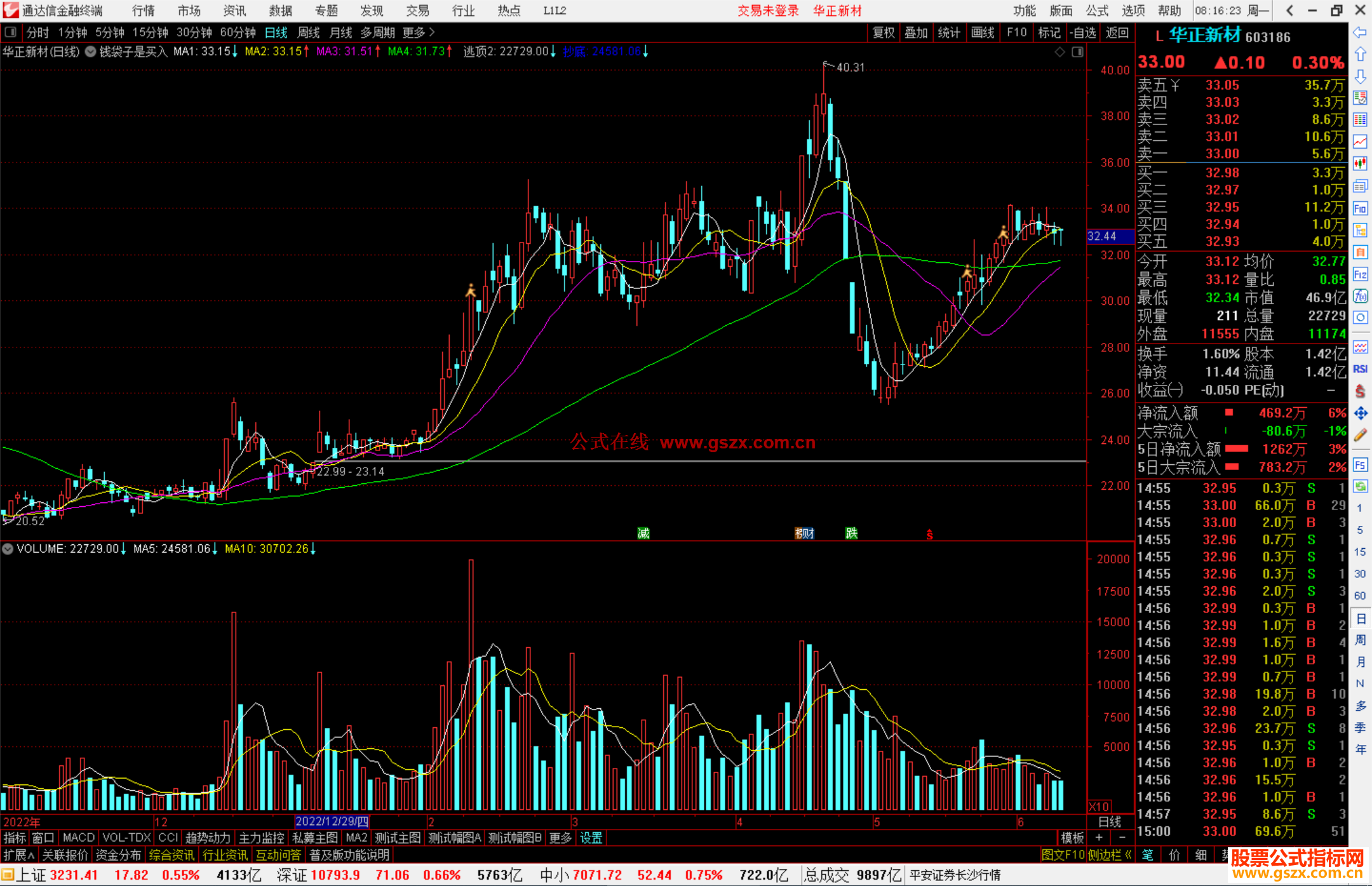Collapse the sidebar with 侧边栏《

pos(1110,855)
